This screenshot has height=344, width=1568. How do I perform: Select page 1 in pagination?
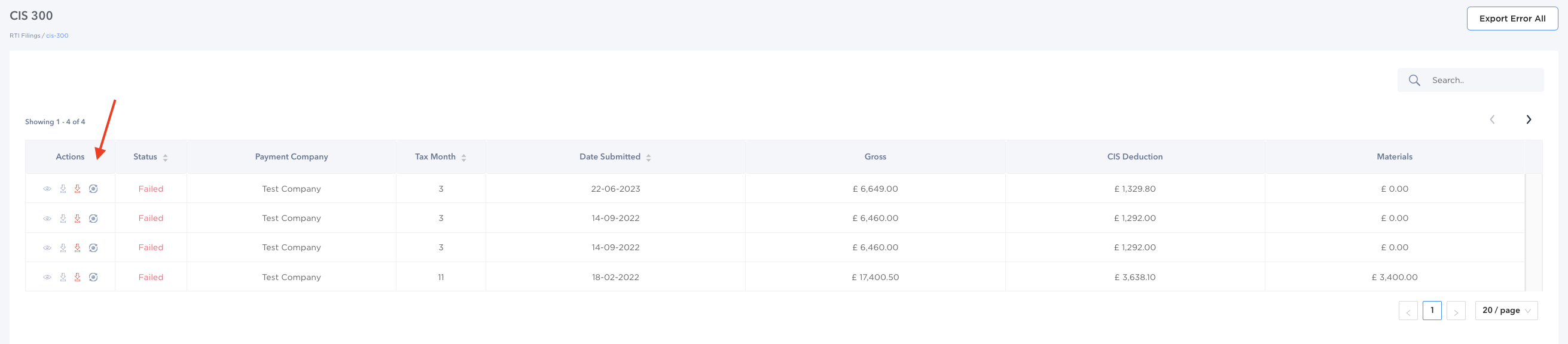pos(1432,311)
